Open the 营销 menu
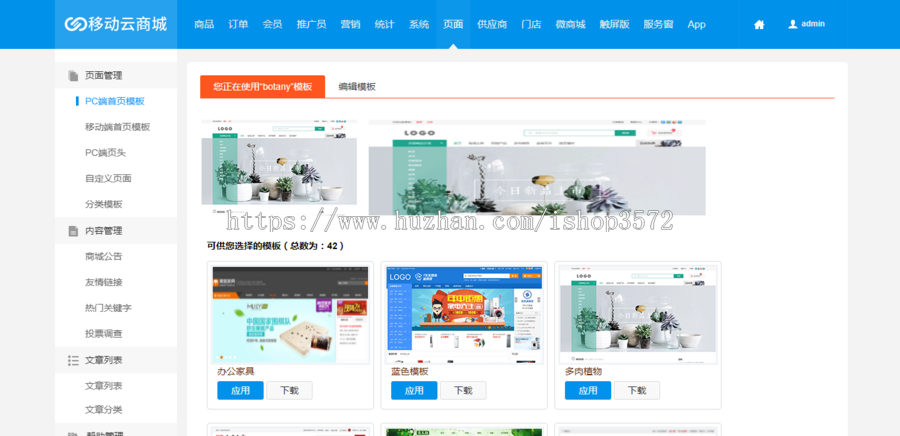This screenshot has width=900, height=436. (350, 24)
